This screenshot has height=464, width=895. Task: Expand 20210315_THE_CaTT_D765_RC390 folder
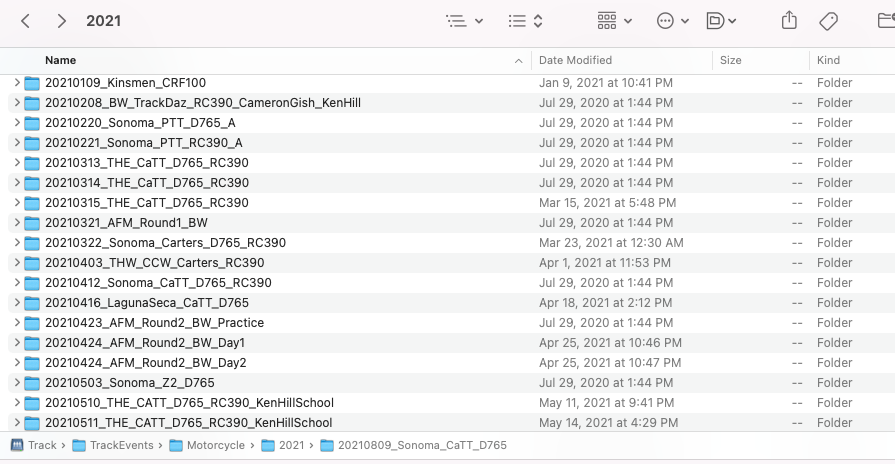tap(17, 203)
